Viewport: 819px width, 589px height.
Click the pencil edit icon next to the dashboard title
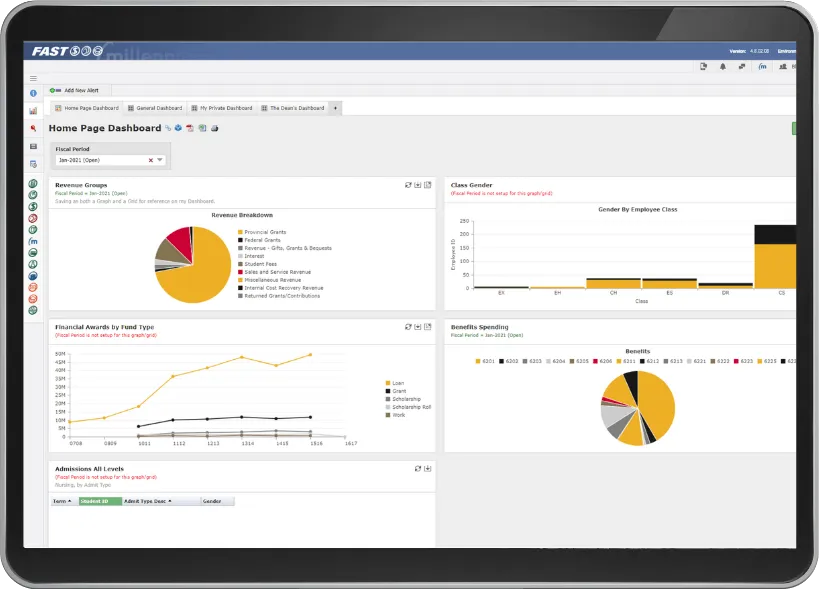click(167, 128)
